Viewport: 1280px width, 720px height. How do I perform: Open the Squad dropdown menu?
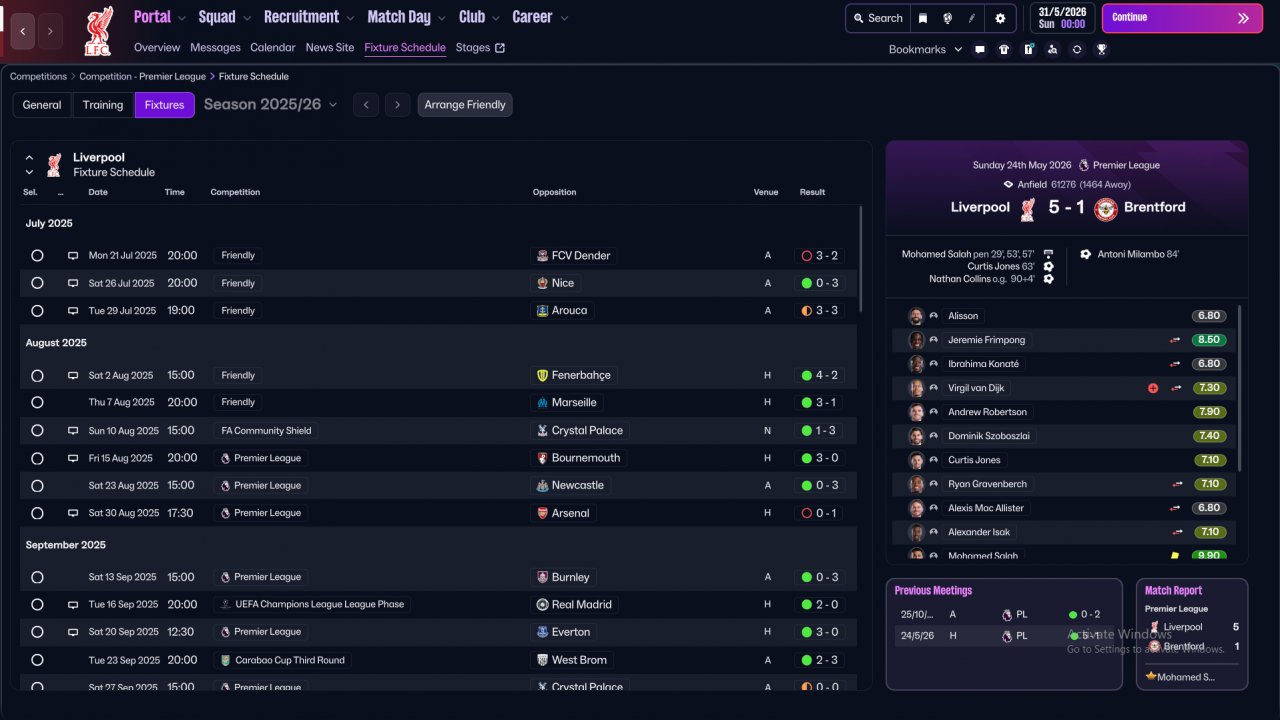(x=225, y=17)
